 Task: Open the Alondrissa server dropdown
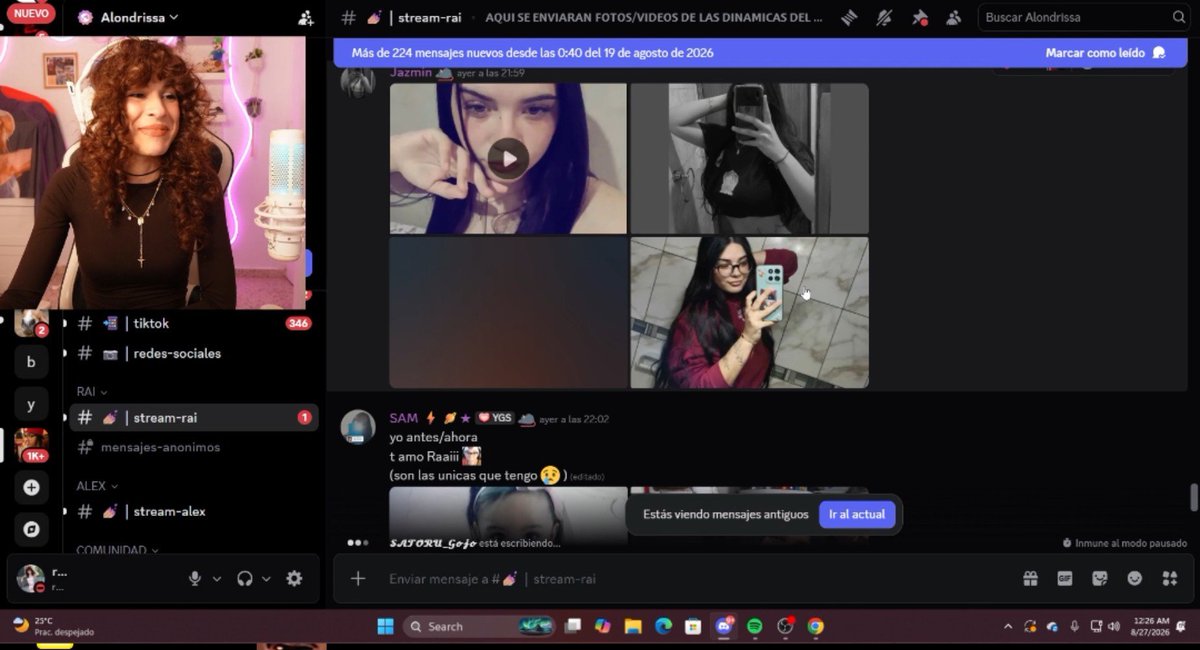(x=140, y=17)
